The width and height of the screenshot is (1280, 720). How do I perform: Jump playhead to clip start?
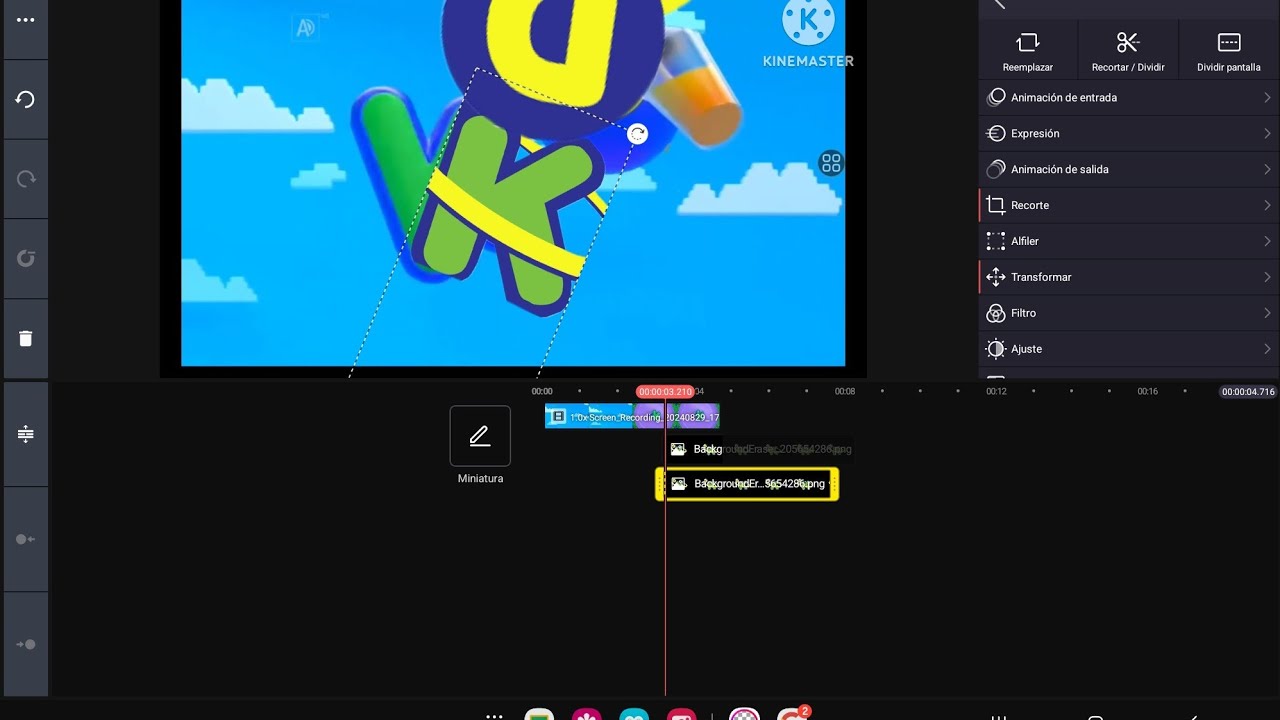tap(25, 539)
